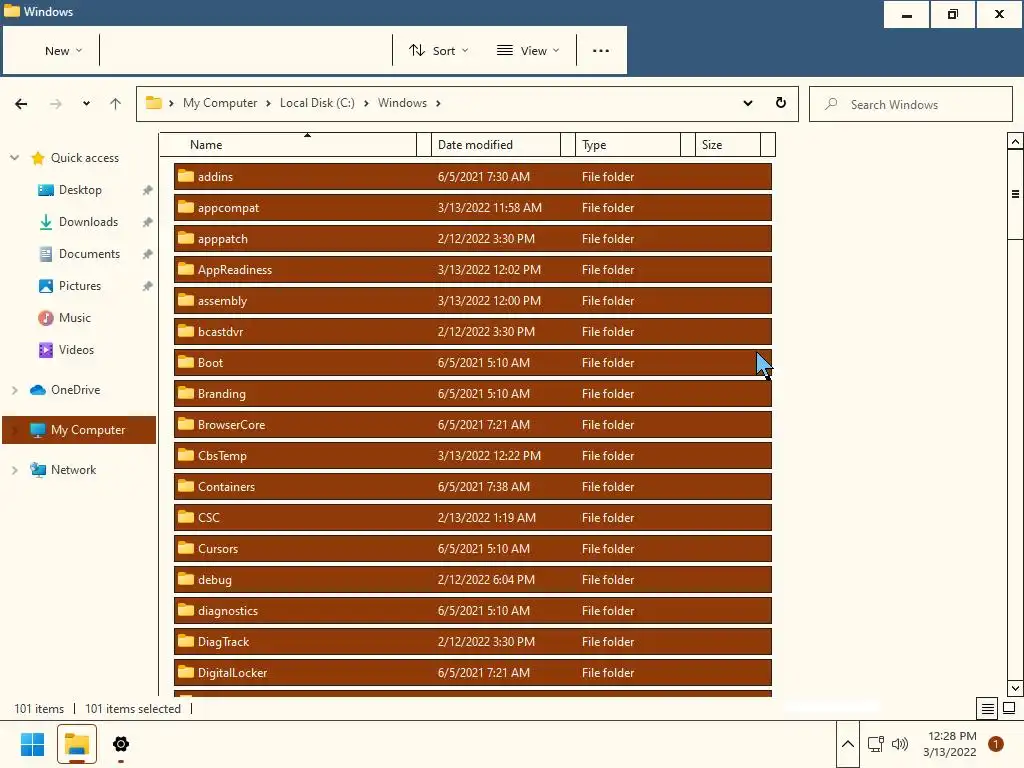
Task: Open Music in the sidebar
Action: click(x=74, y=317)
